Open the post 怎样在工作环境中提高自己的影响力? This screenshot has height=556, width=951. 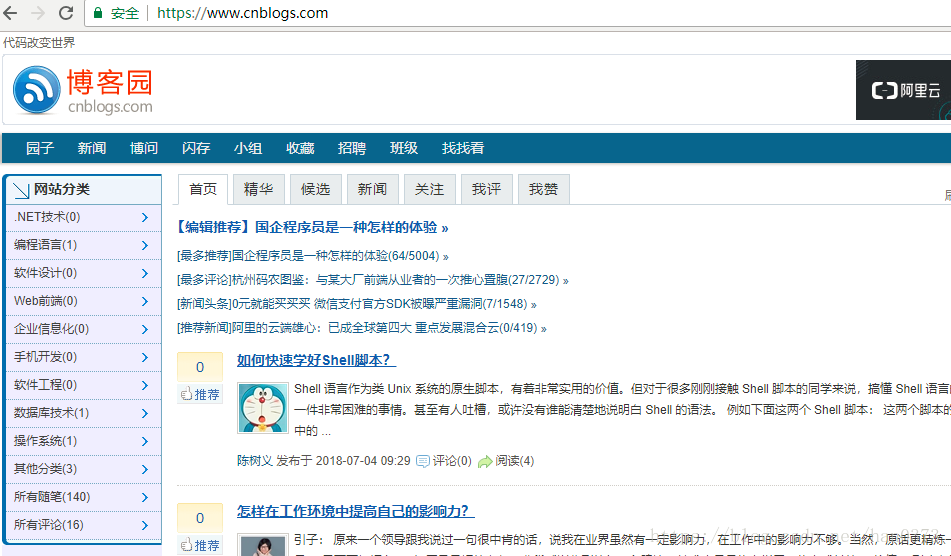click(355, 511)
